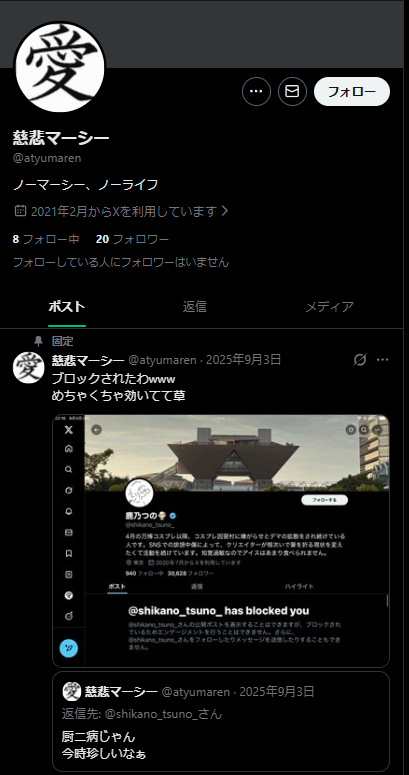The height and width of the screenshot is (775, 409).
Task: Open the 2025年9月3日 timestamp of pinned post
Action: [x=243, y=360]
